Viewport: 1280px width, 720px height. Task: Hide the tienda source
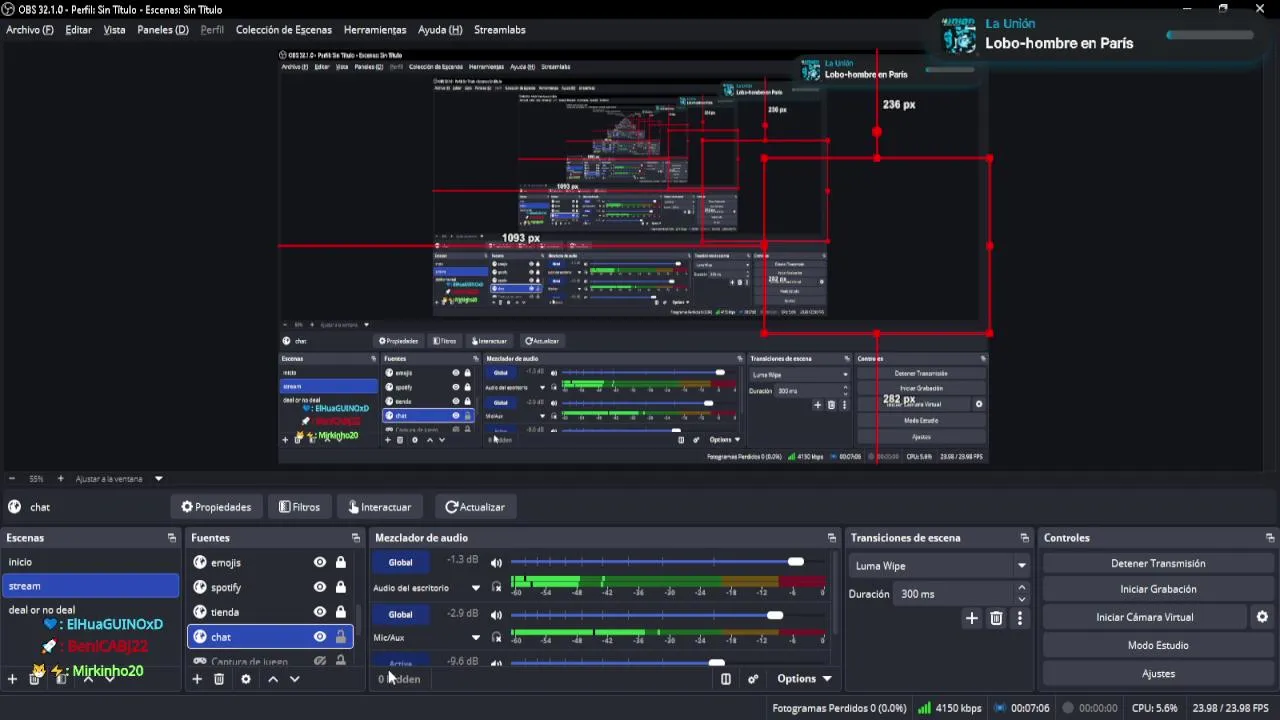click(320, 612)
